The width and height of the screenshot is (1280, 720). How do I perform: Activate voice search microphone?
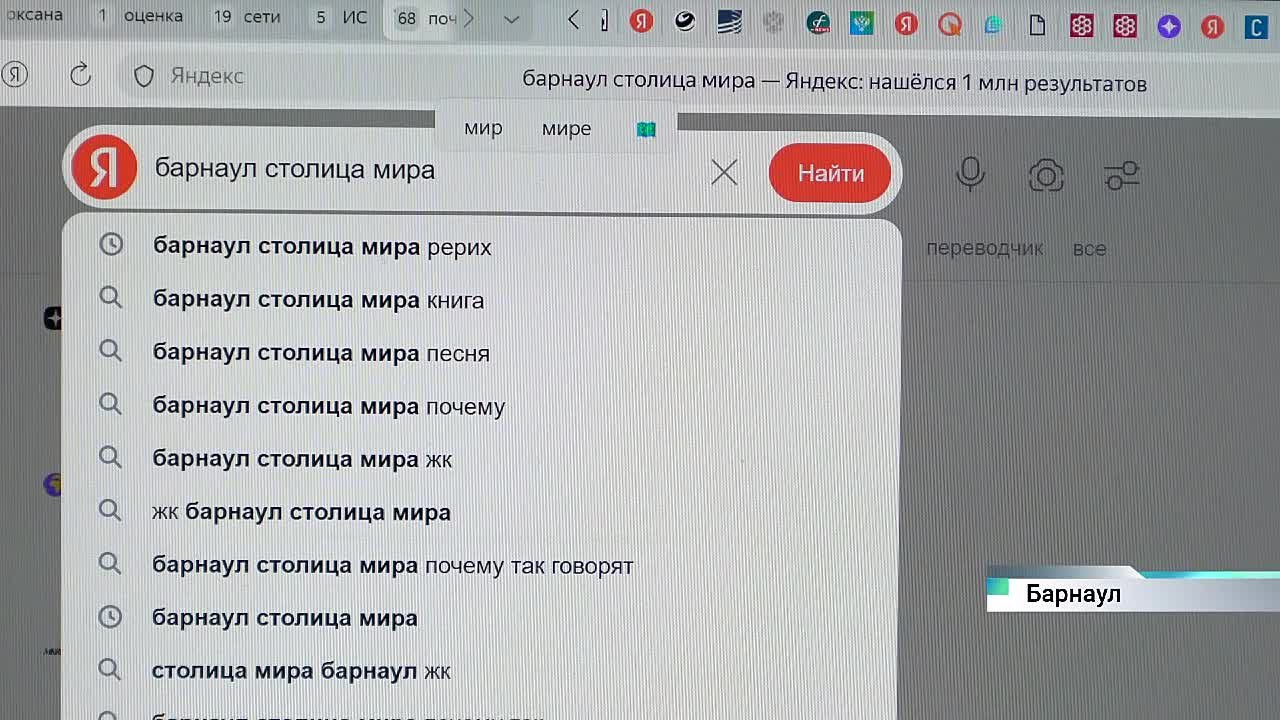click(970, 174)
